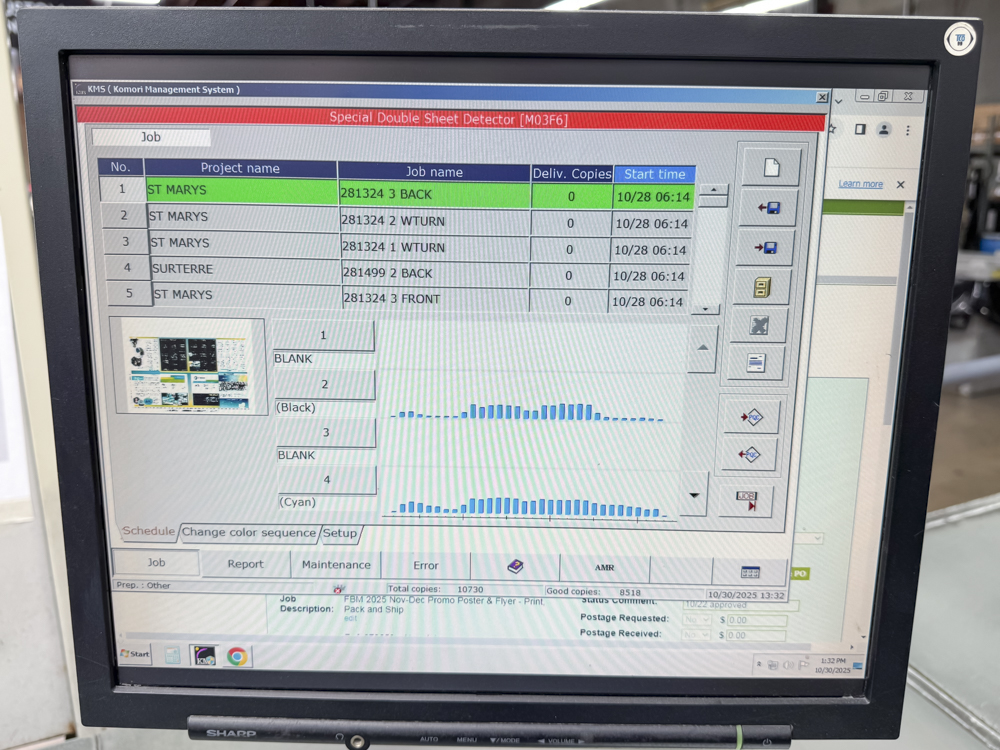The image size is (1000, 750).
Task: Click the job details list icon
Action: (x=756, y=364)
